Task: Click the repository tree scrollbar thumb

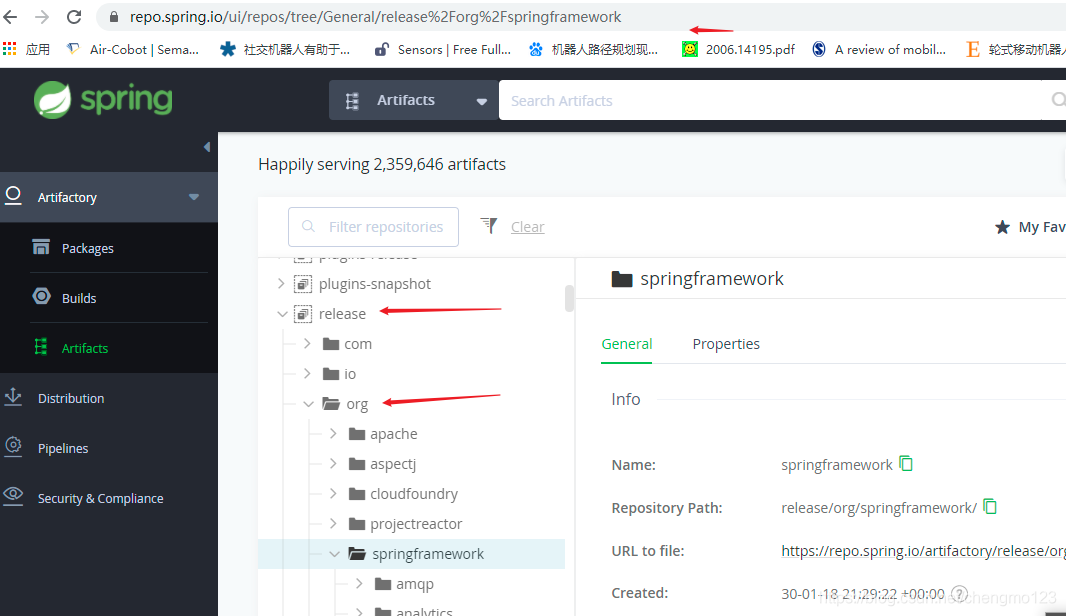Action: pyautogui.click(x=570, y=298)
